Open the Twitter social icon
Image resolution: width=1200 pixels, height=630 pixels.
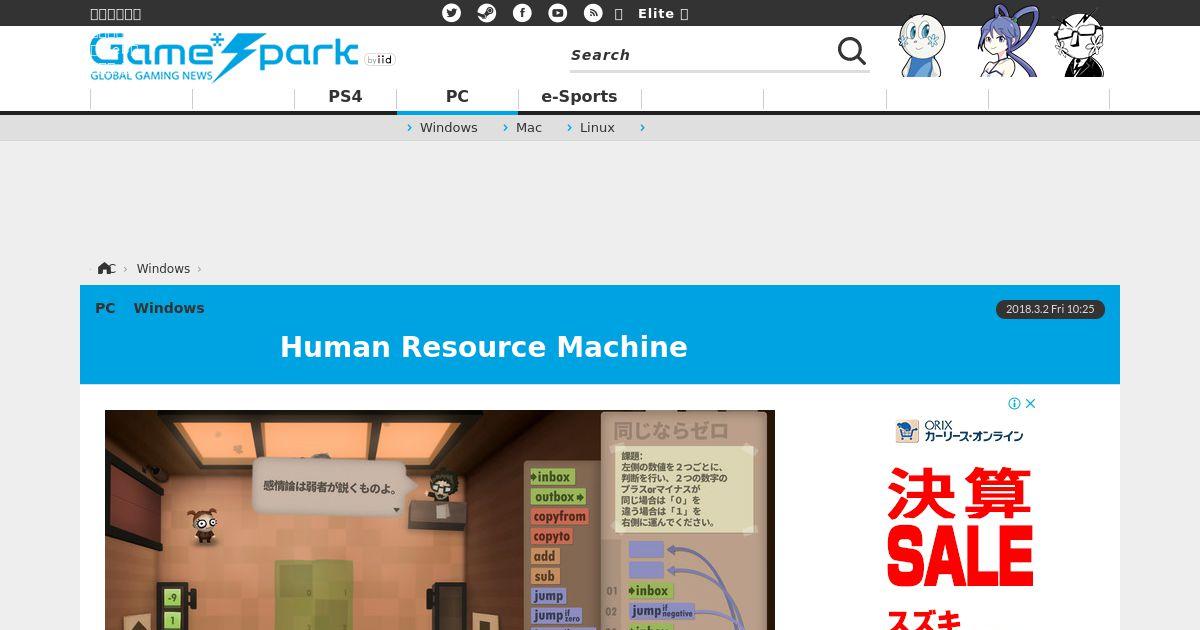point(452,13)
